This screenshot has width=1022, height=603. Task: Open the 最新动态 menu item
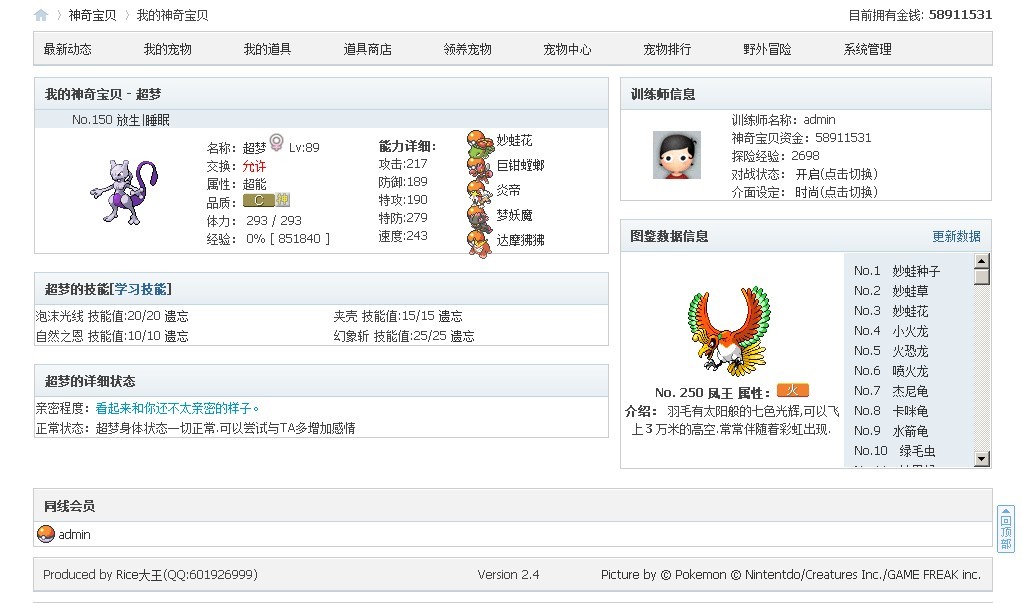[x=67, y=49]
